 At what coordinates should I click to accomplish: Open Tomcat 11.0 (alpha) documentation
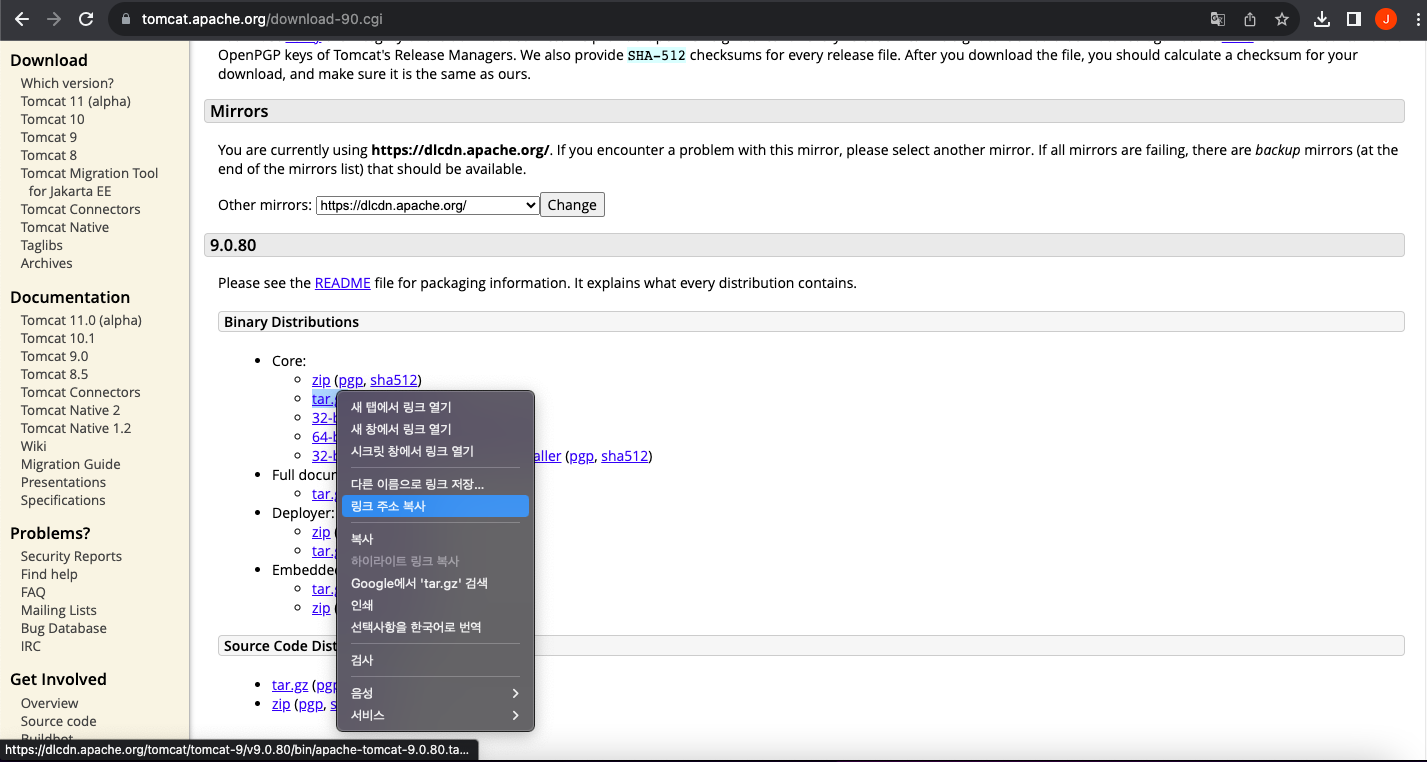click(x=81, y=320)
